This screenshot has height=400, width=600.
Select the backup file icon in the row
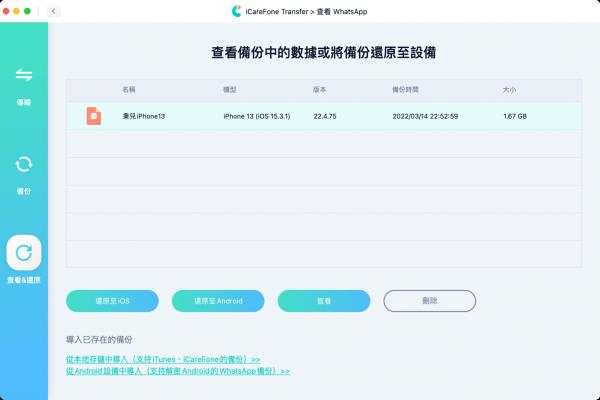point(94,116)
